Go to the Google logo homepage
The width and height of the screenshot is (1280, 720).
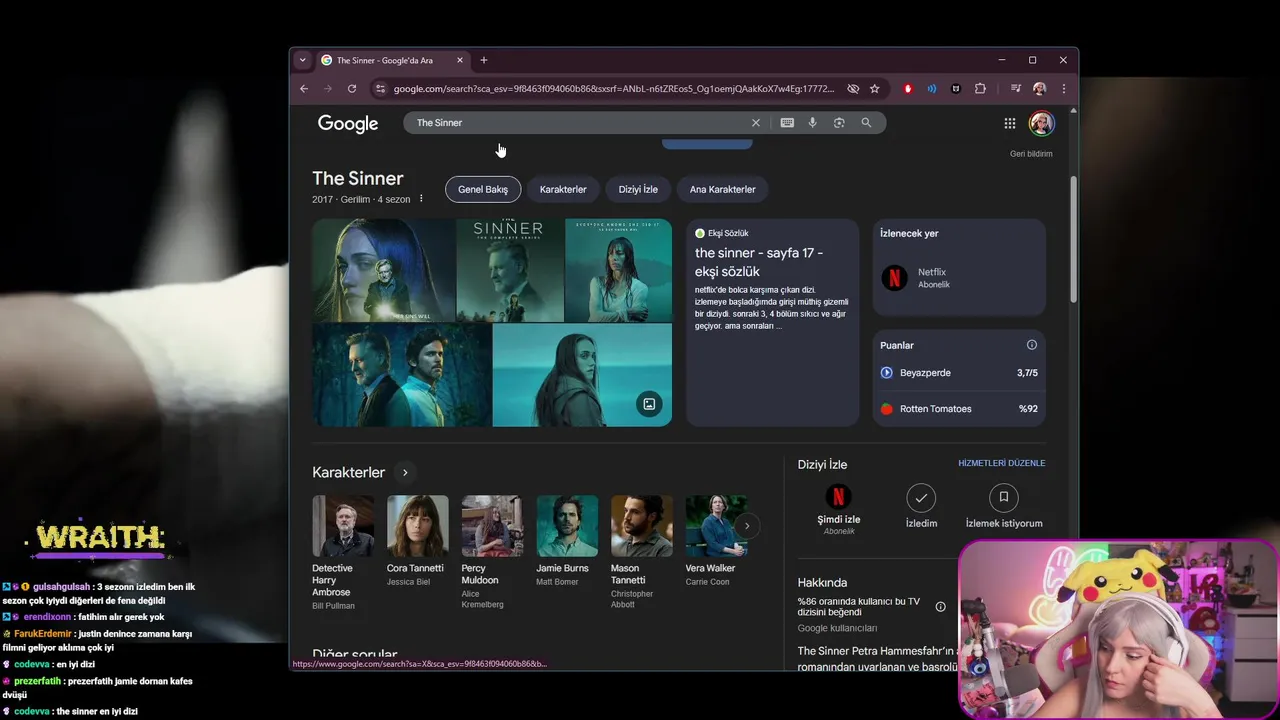click(348, 123)
